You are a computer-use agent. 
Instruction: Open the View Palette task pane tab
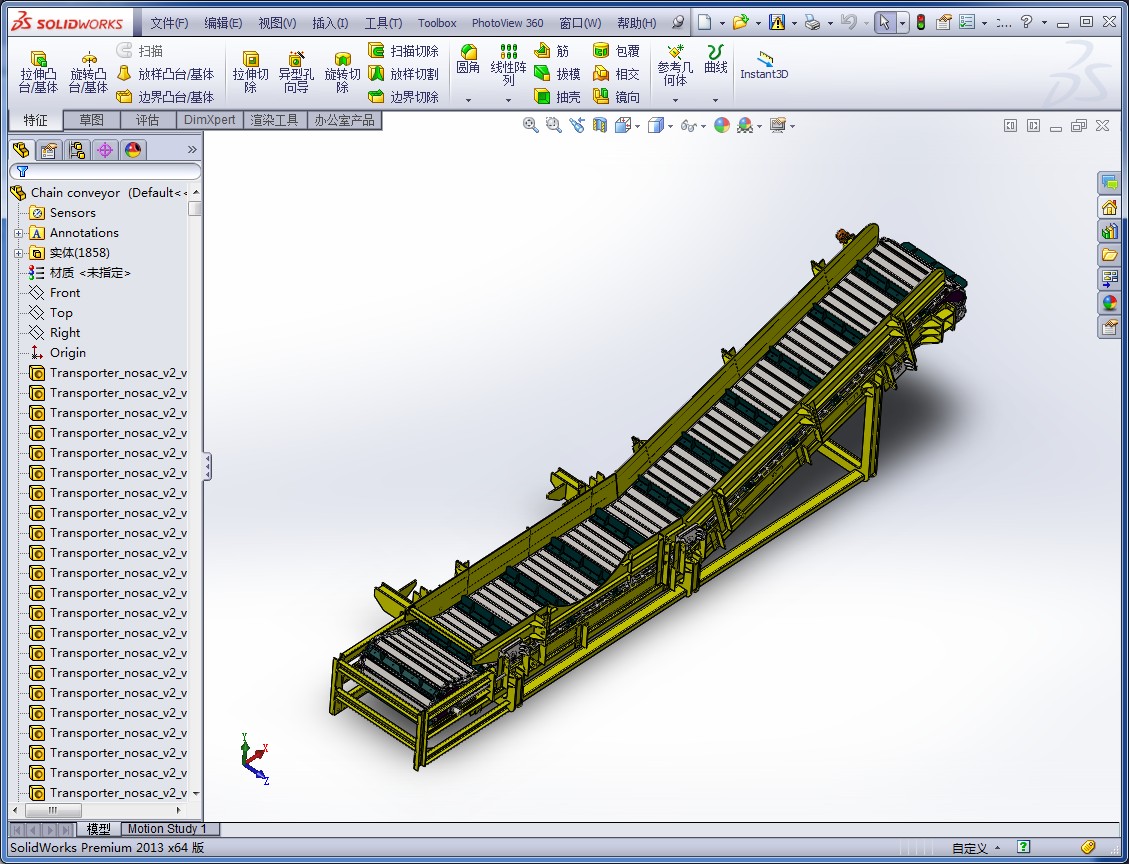coord(1110,279)
